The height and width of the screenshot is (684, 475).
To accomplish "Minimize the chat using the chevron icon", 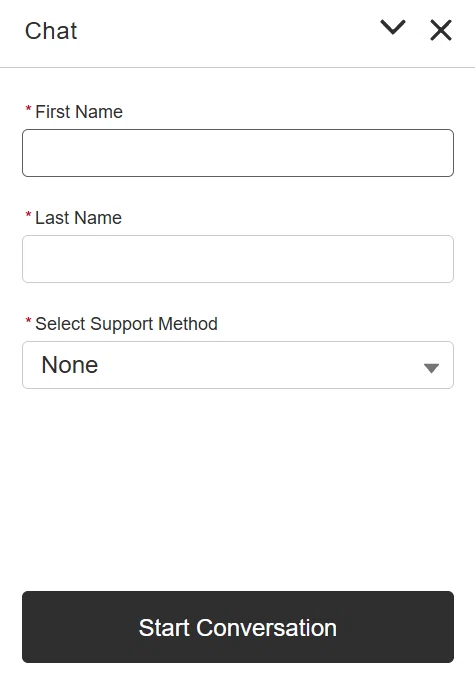I will click(393, 27).
